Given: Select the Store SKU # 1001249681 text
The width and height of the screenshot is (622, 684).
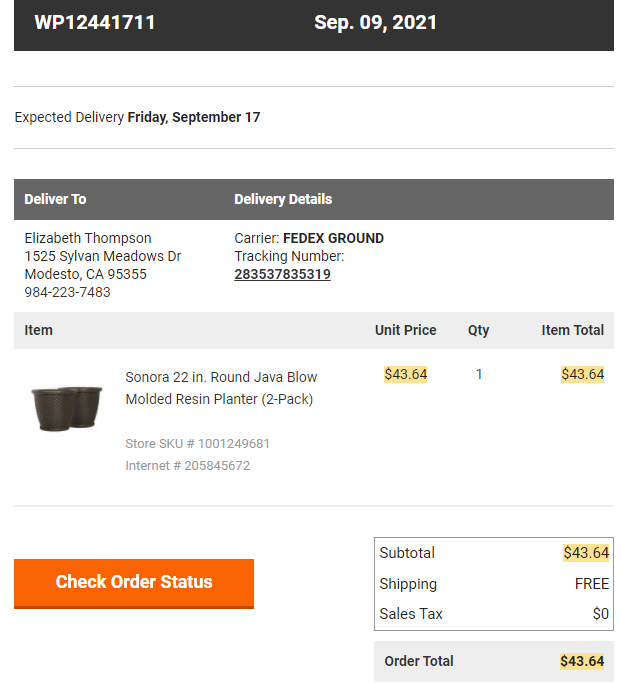Looking at the screenshot, I should pos(197,444).
